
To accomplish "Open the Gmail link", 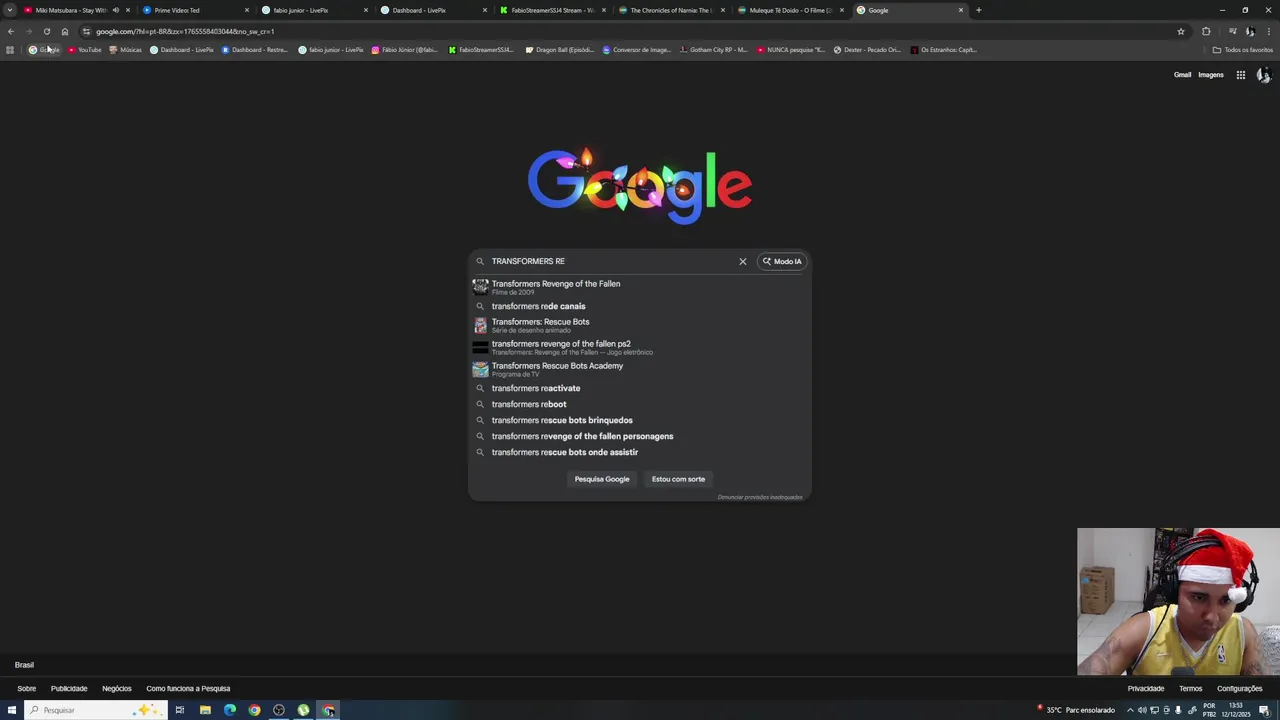I will point(1182,75).
